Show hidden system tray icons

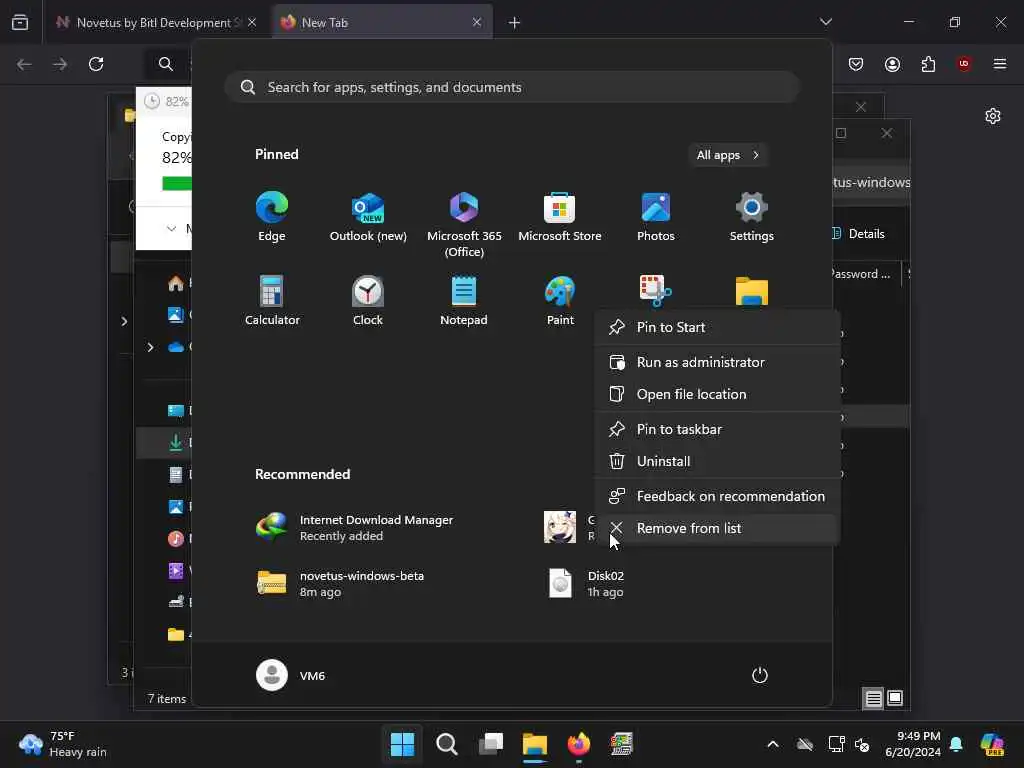click(x=773, y=744)
